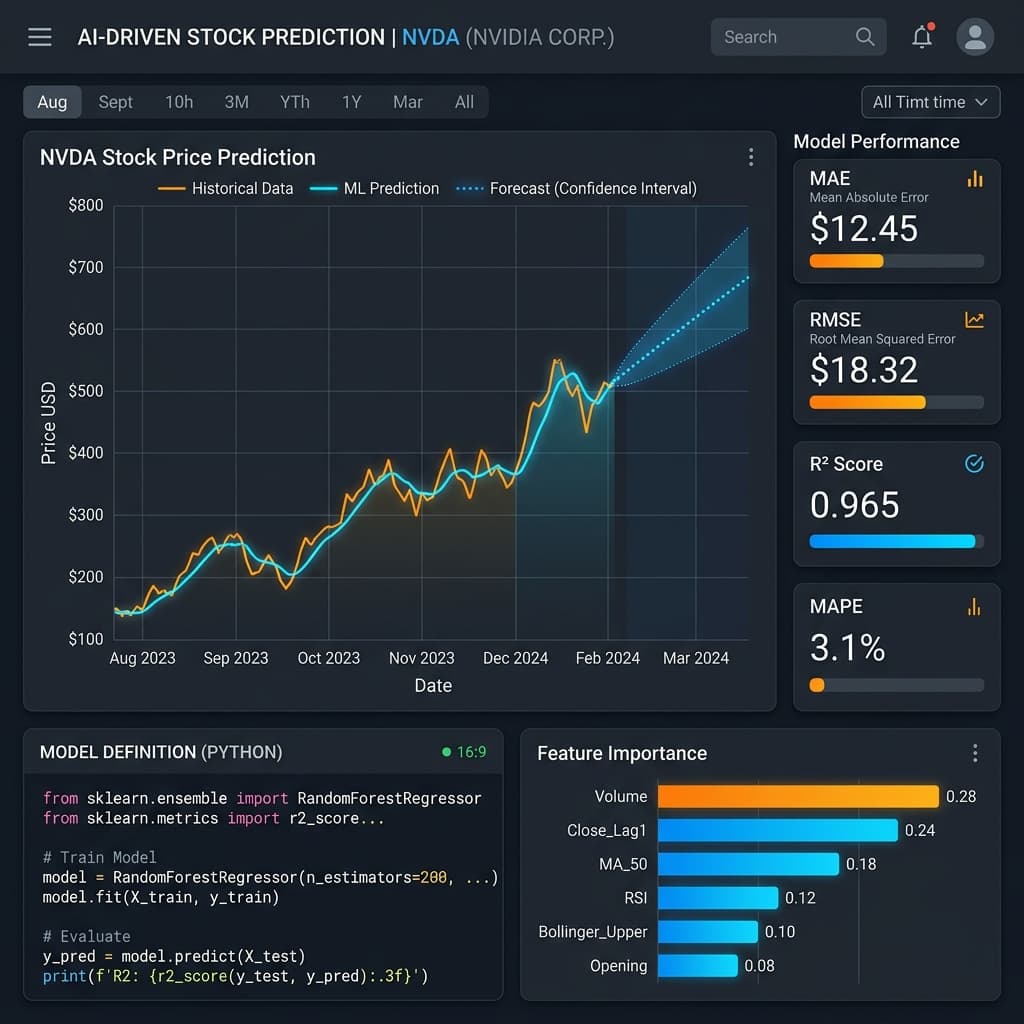The width and height of the screenshot is (1024, 1024).
Task: Click the R² Score checkmark icon
Action: [974, 464]
